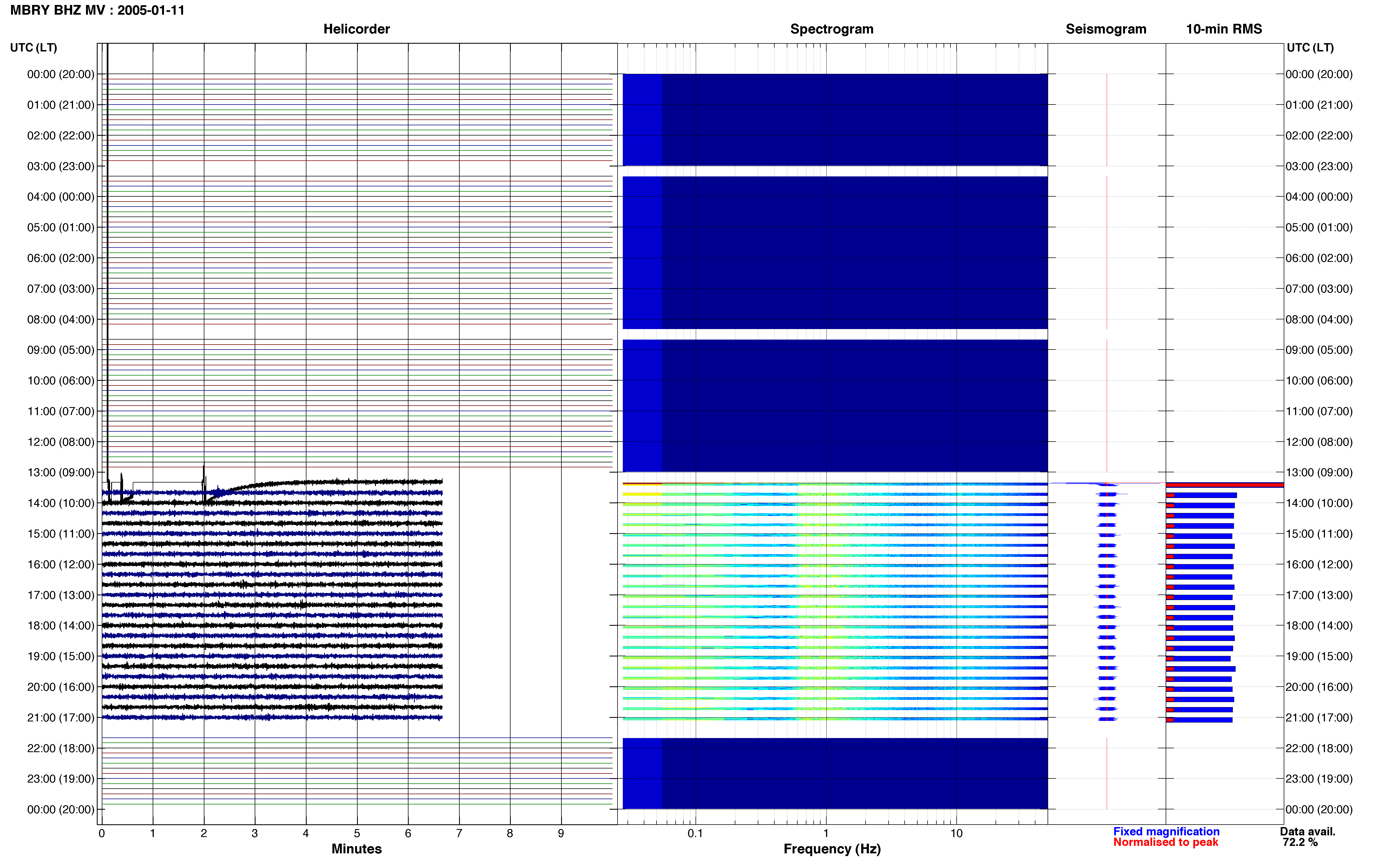1388x868 pixels.
Task: Click 12:00 (08:00) on the RMS-side time axis
Action: coord(1319,442)
